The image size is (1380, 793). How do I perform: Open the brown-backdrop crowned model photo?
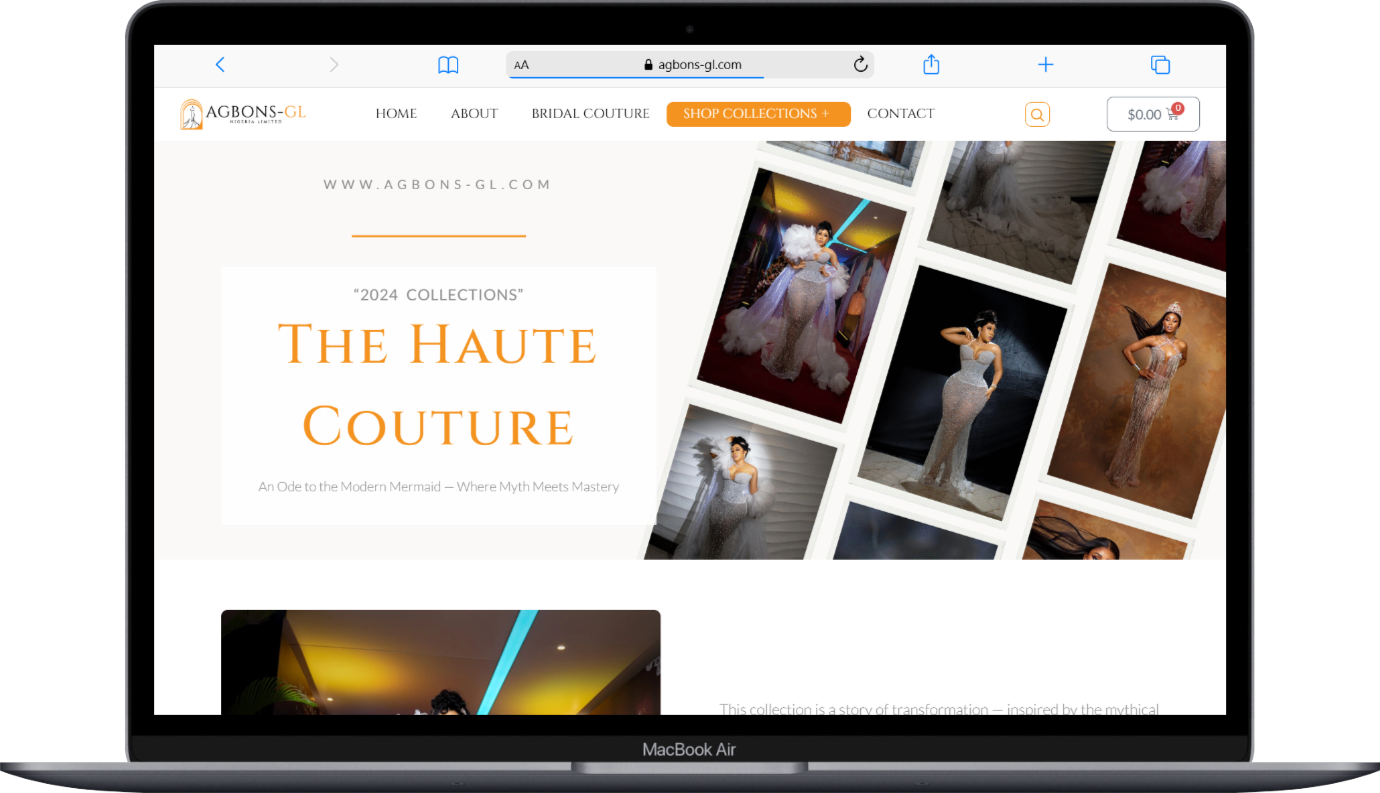tap(1137, 390)
